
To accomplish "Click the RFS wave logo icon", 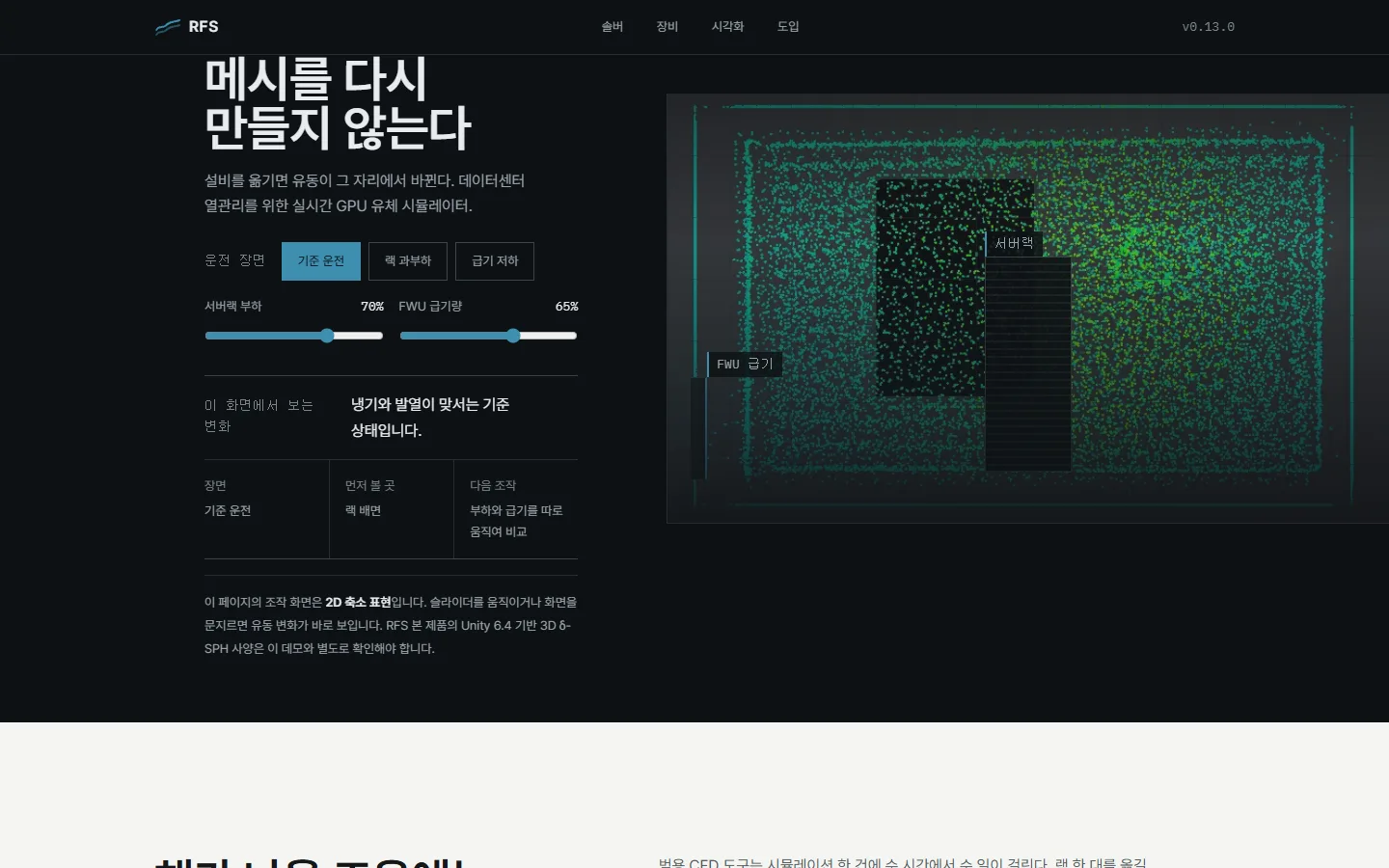I will click(168, 27).
